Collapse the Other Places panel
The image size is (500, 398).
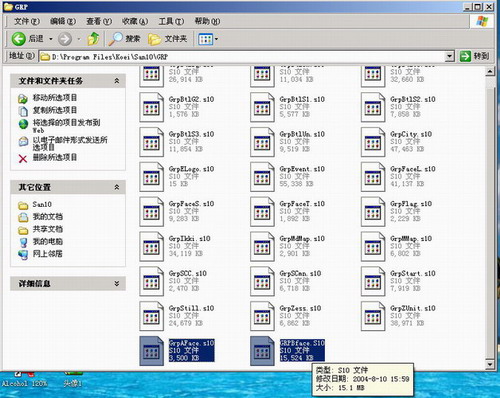pyautogui.click(x=117, y=187)
